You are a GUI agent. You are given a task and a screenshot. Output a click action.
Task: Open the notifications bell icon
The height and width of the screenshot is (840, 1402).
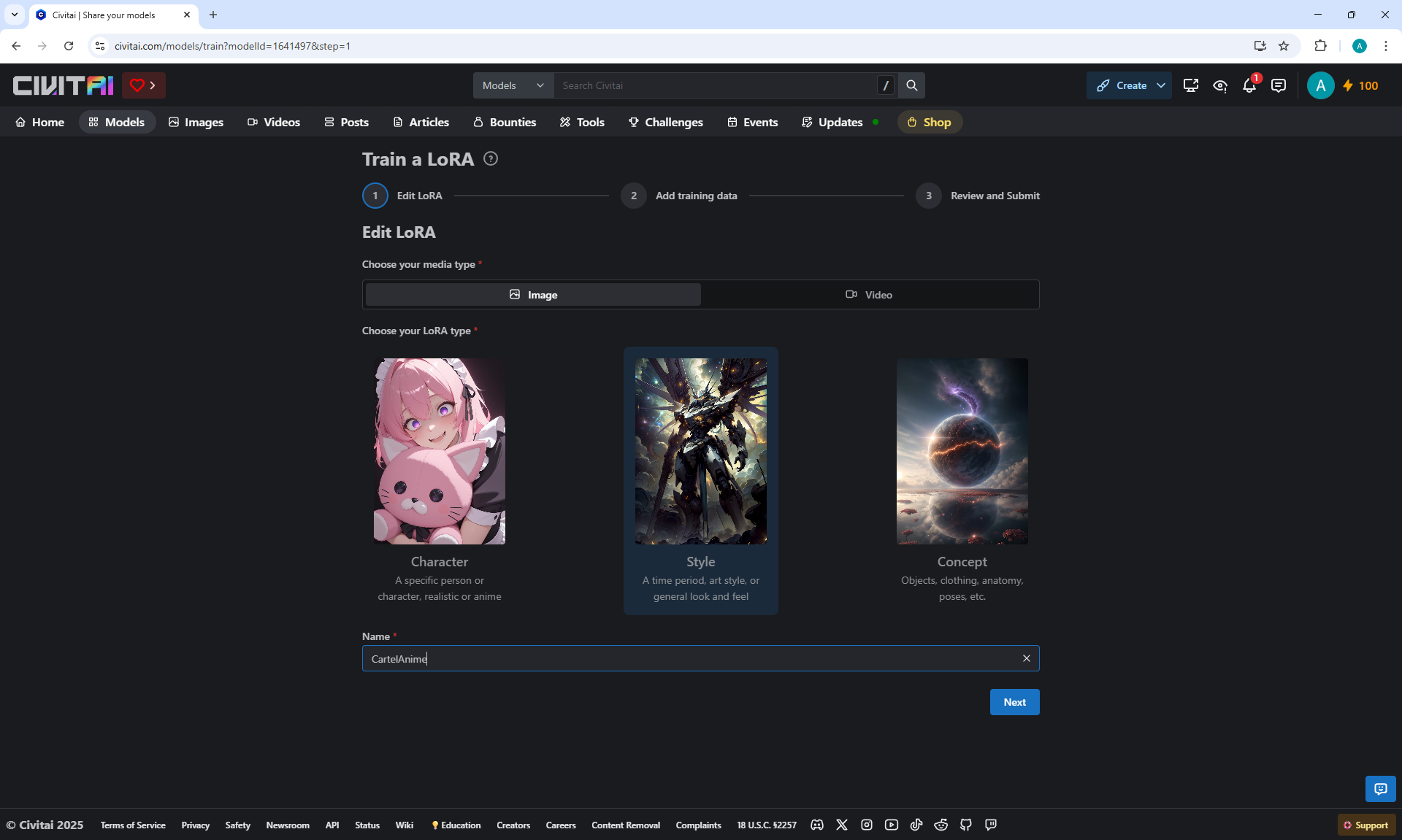click(x=1249, y=86)
